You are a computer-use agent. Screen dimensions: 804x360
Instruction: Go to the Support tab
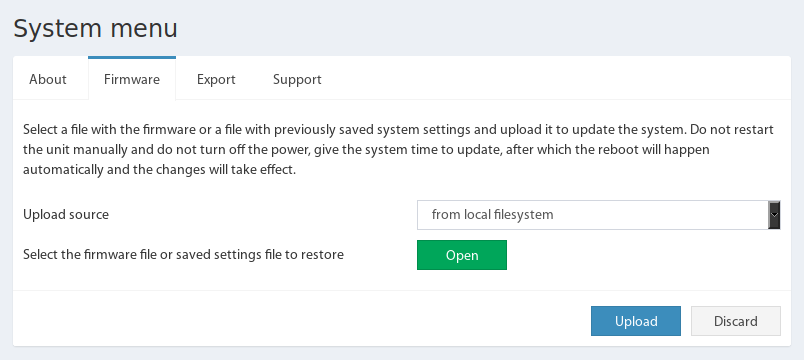click(297, 79)
